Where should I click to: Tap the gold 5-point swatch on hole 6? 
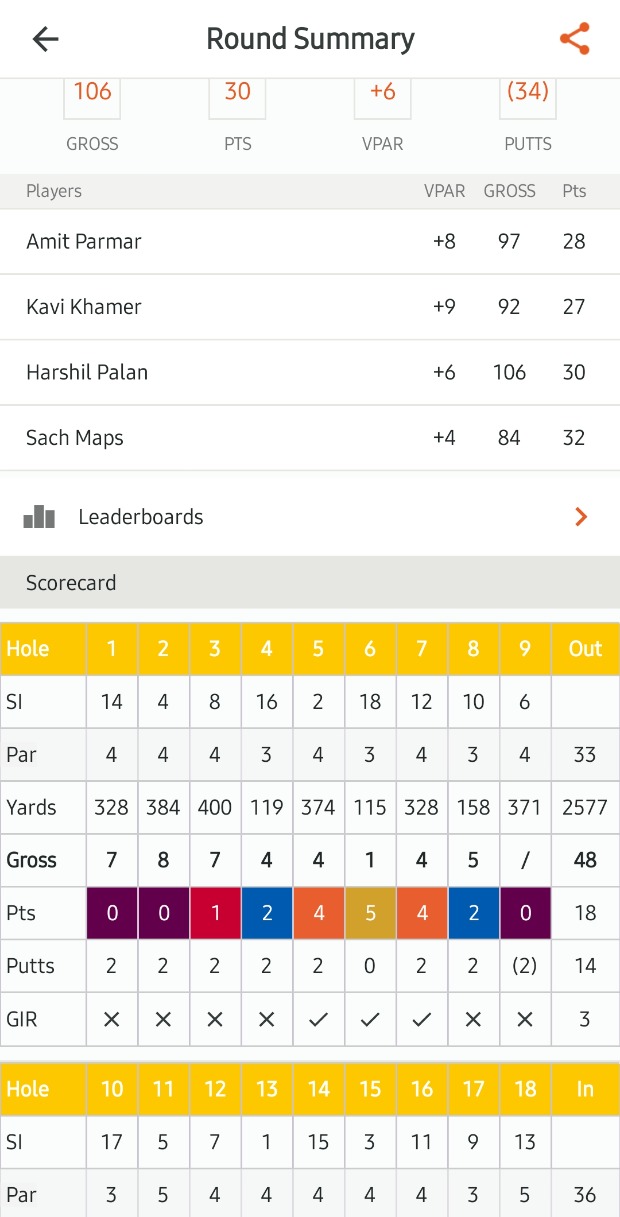click(370, 913)
